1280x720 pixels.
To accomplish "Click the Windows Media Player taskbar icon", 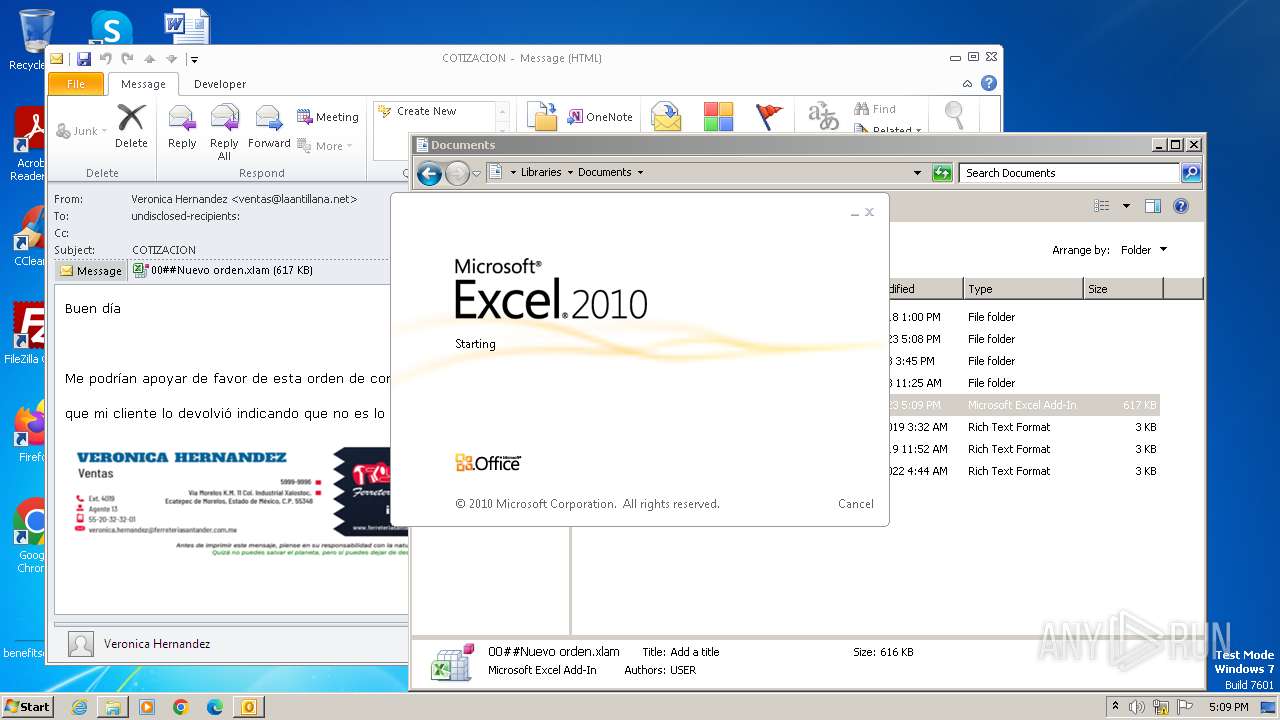I will click(x=147, y=707).
